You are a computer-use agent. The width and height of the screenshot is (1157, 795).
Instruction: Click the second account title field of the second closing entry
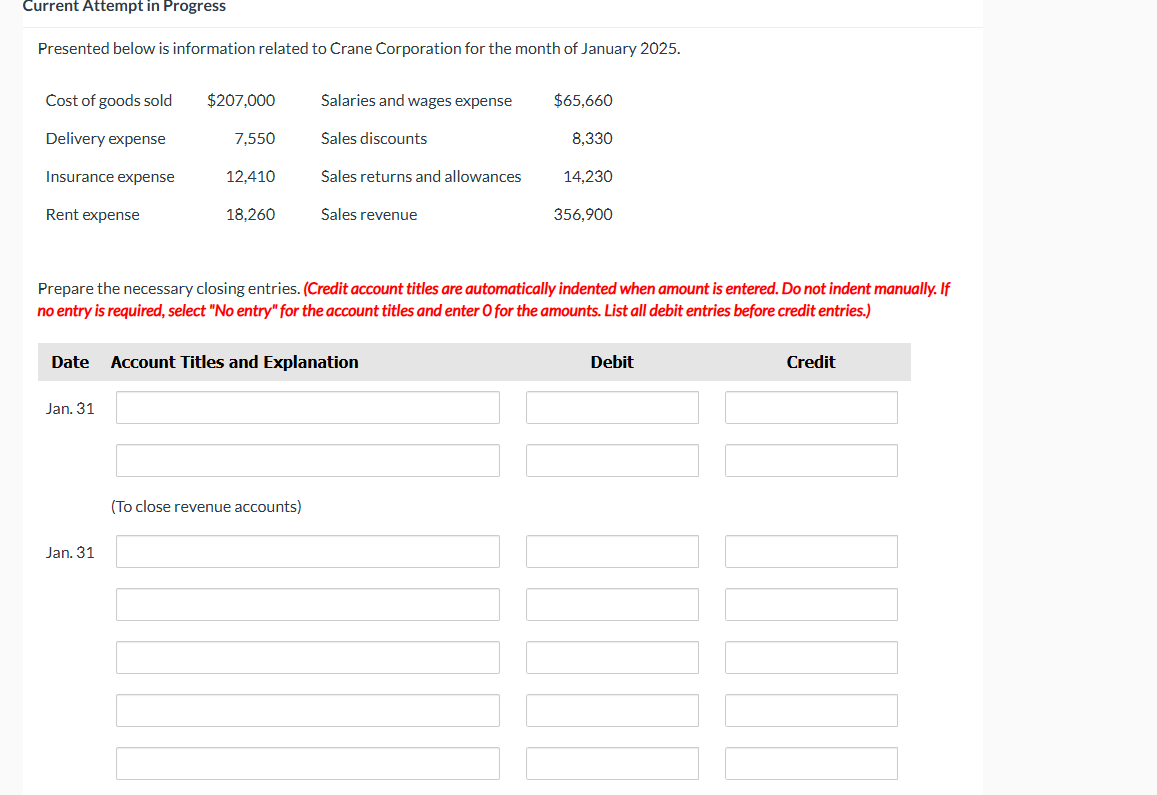[307, 604]
